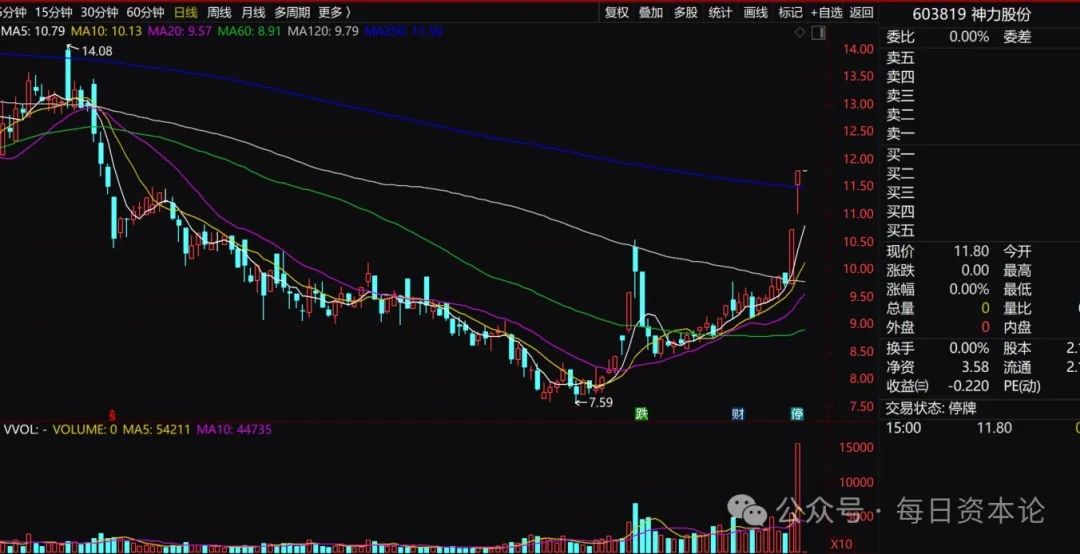
Task: Click the 停 suspension marker icon
Action: pos(797,413)
